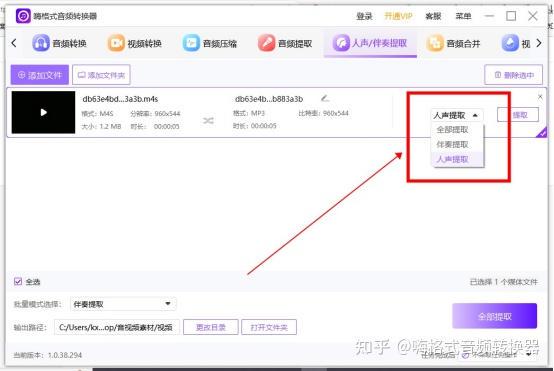Open the 批量模式选择 dropdown
Screen dimensions: 554x371
[123, 304]
